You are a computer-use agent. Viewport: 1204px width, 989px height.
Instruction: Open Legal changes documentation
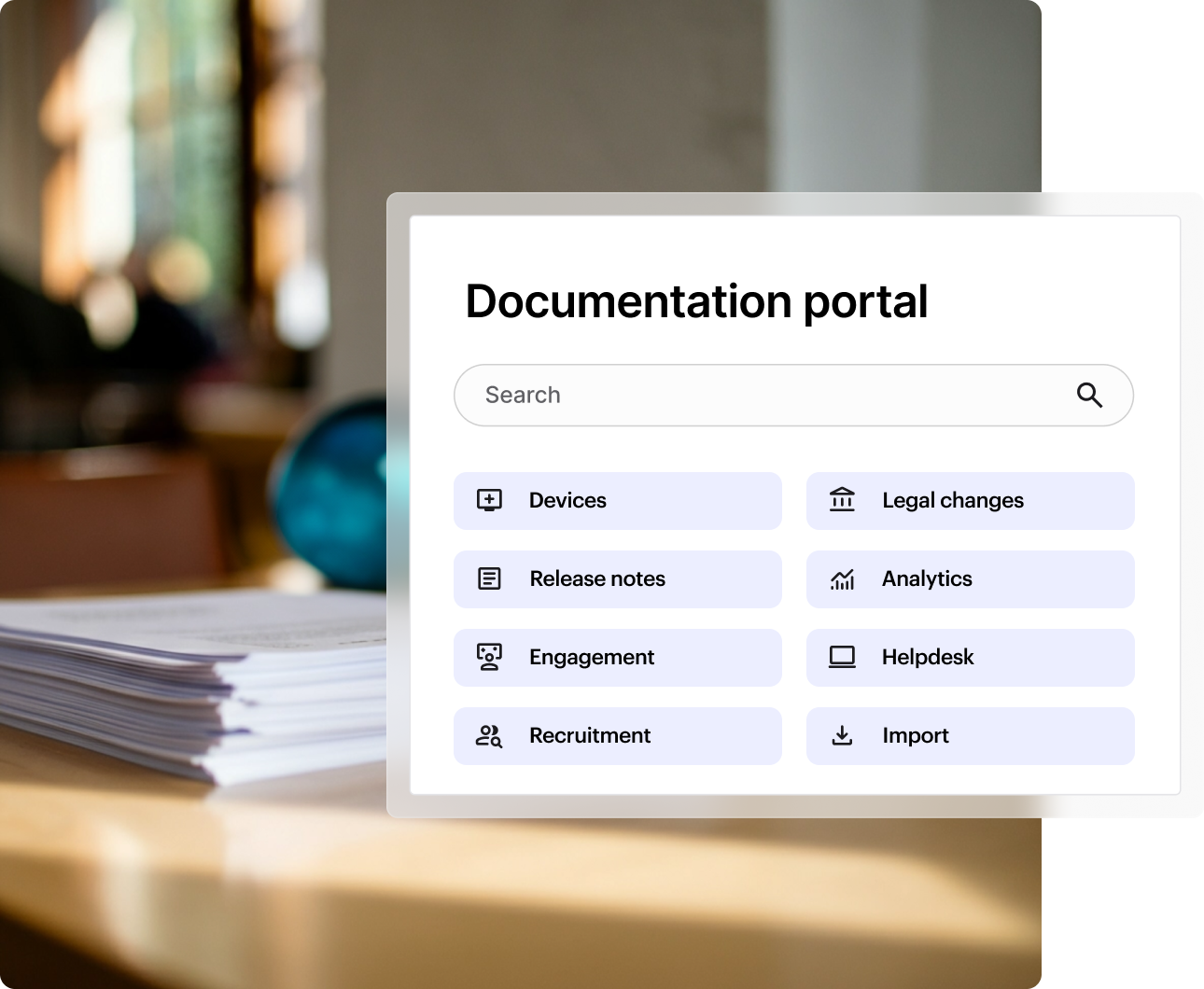tap(953, 501)
